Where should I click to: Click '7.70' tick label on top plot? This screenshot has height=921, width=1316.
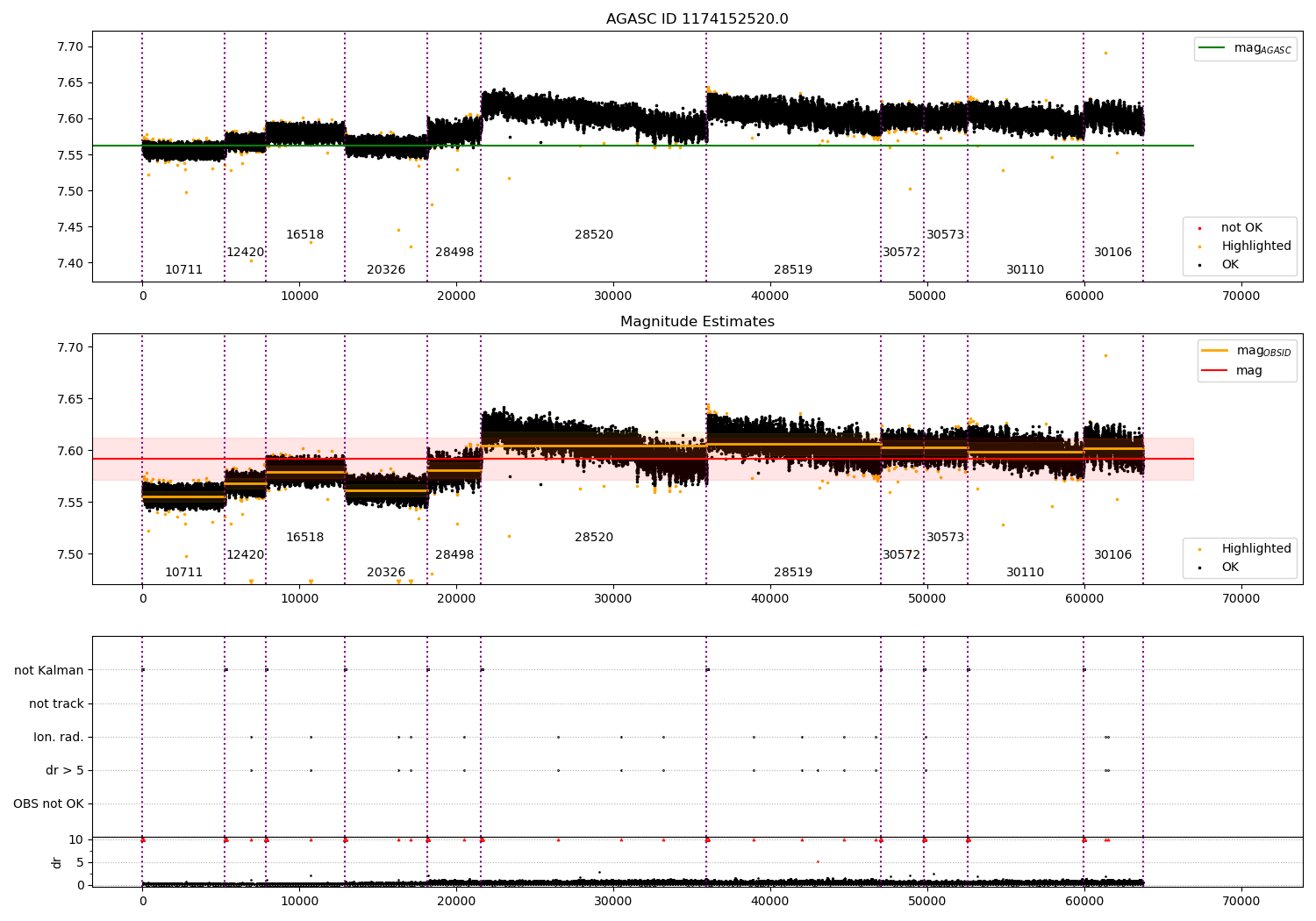point(70,46)
